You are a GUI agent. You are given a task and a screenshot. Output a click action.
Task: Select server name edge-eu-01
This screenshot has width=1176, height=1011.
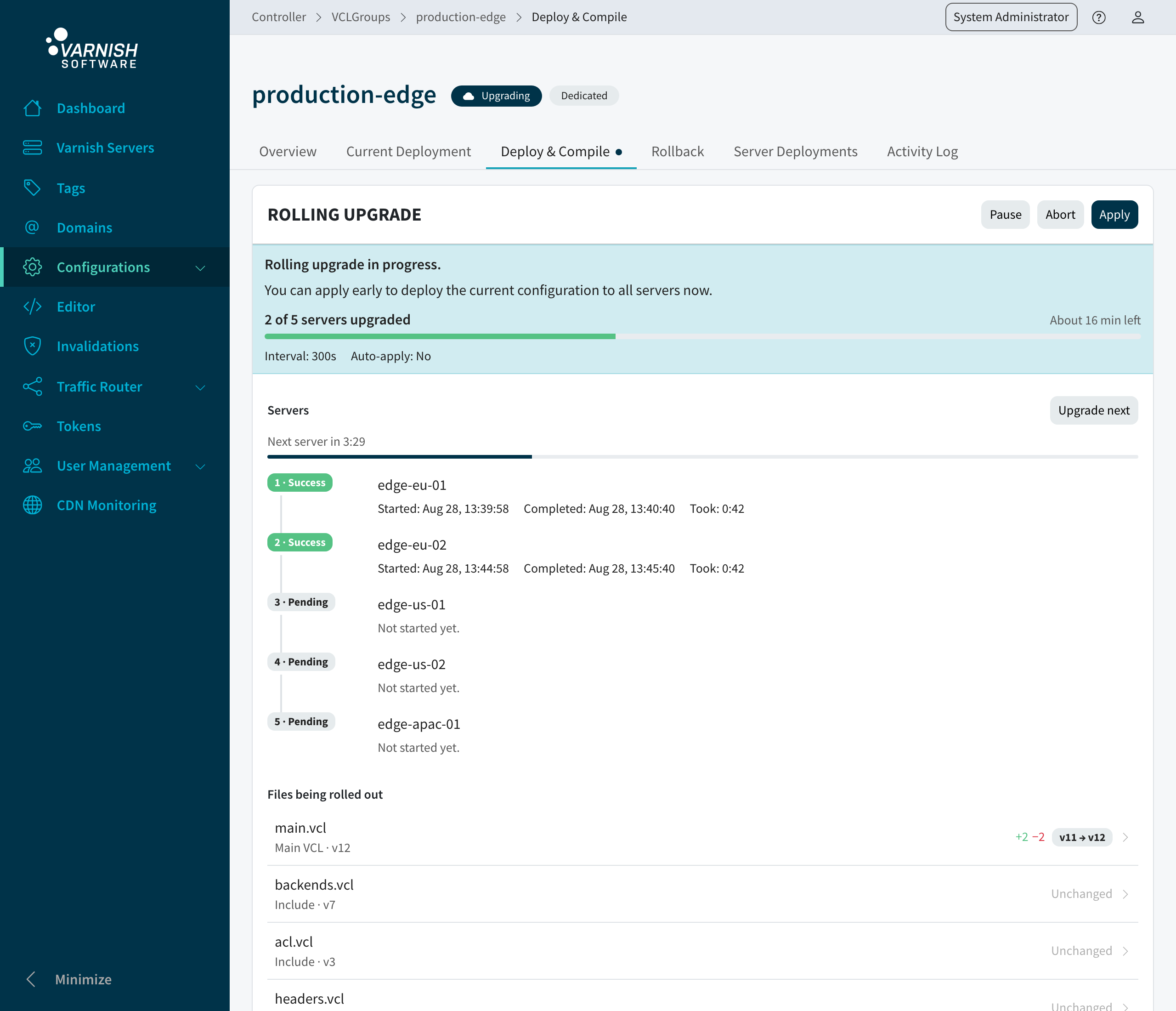[x=412, y=485]
